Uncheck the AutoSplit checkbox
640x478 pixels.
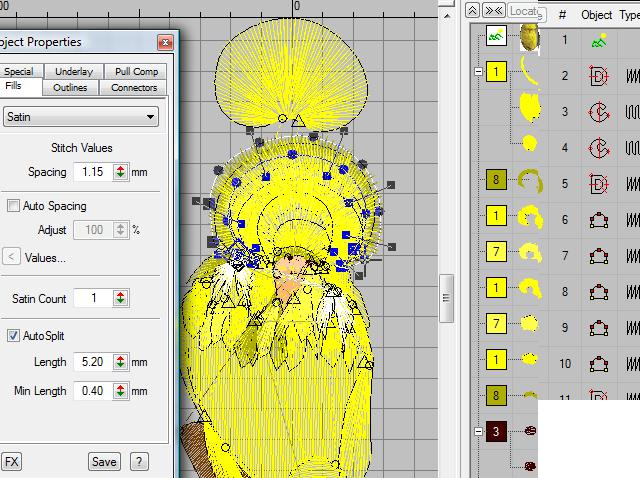(x=13, y=335)
